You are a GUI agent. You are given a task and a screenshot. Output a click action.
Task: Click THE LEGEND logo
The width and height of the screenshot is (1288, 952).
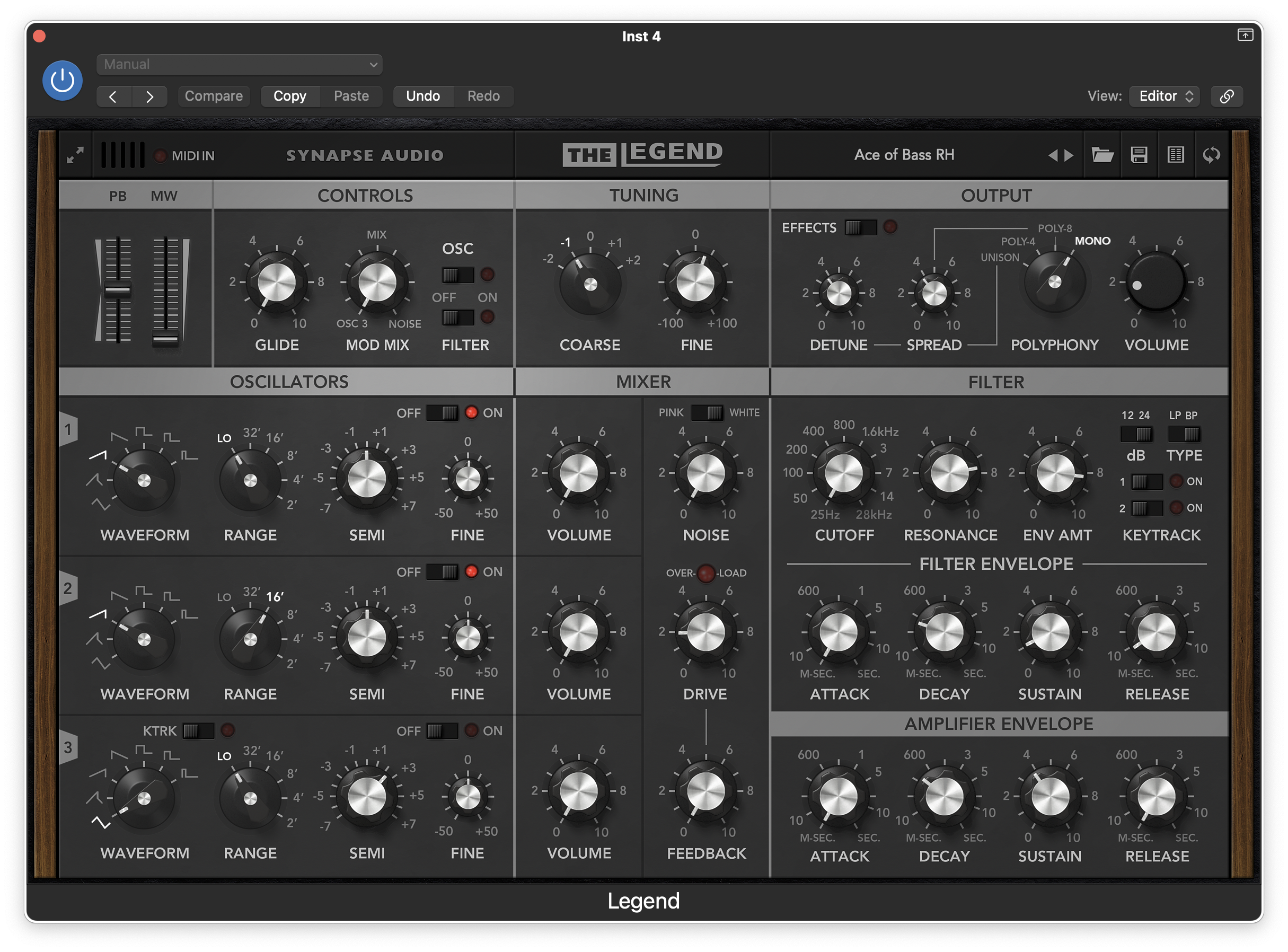pyautogui.click(x=642, y=154)
